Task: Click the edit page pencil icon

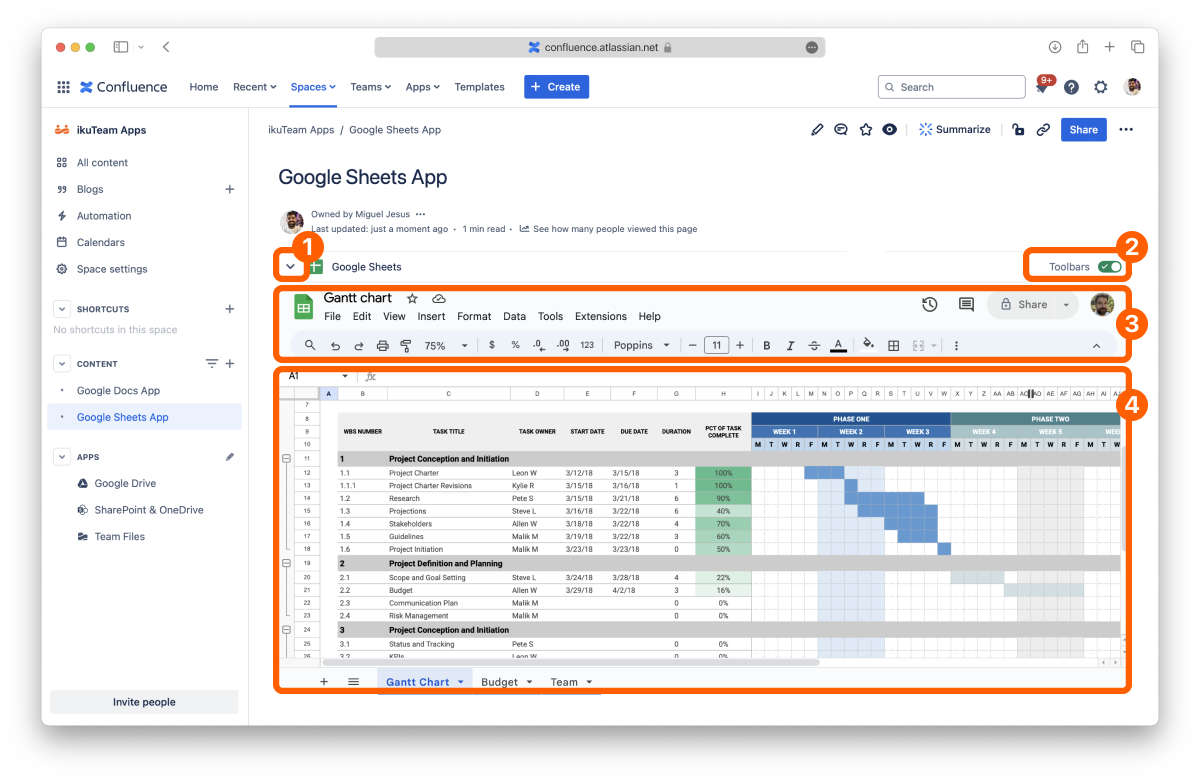Action: tap(817, 129)
